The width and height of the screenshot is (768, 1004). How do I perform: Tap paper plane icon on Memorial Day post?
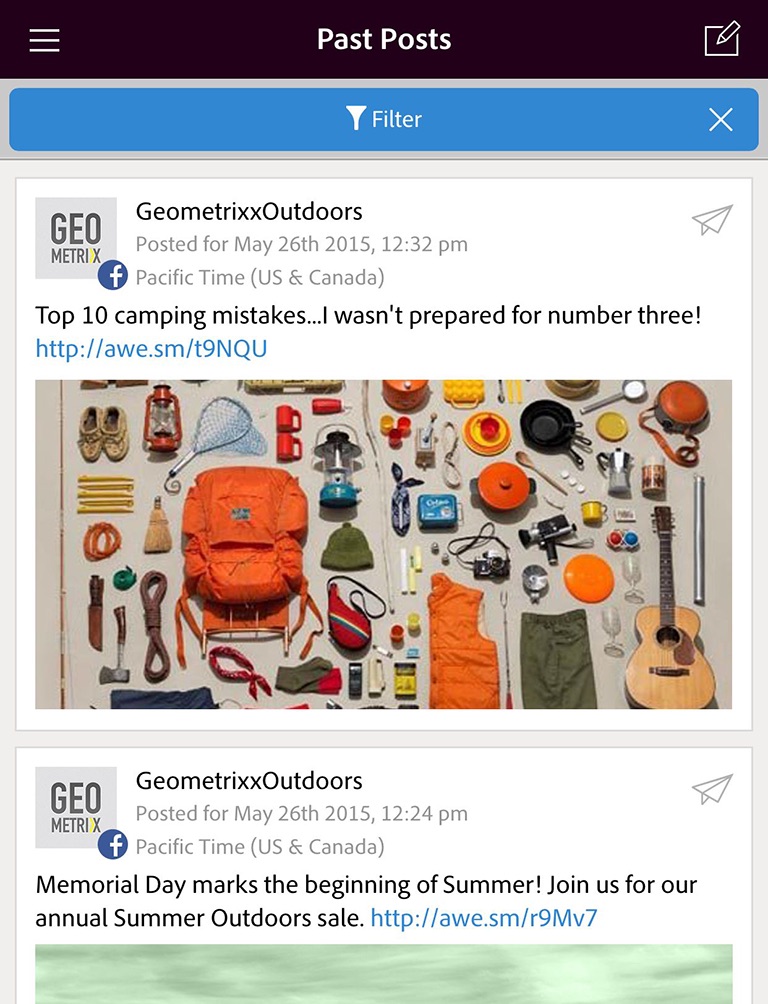pos(712,789)
